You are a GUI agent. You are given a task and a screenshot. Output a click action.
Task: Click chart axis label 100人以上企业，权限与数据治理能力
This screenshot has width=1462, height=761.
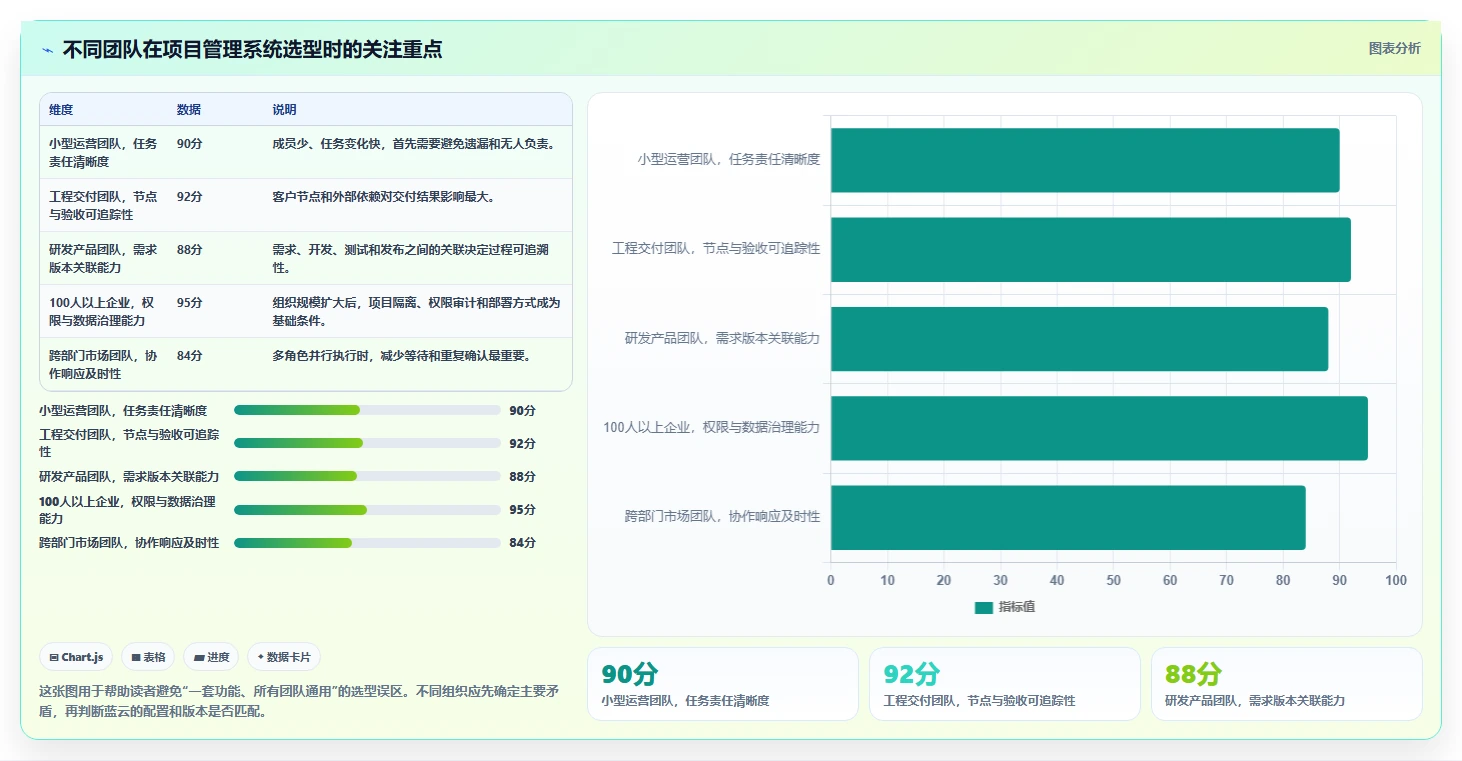pyautogui.click(x=711, y=428)
